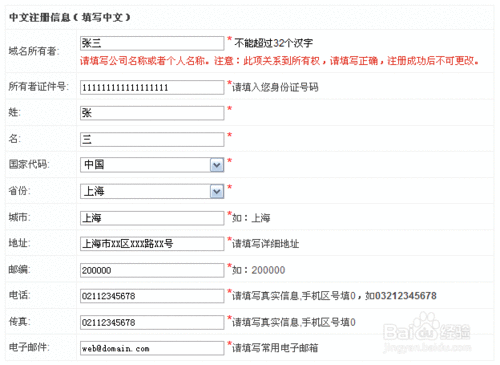Click the label 域名所有者:
This screenshot has height=365, width=500.
(34, 51)
